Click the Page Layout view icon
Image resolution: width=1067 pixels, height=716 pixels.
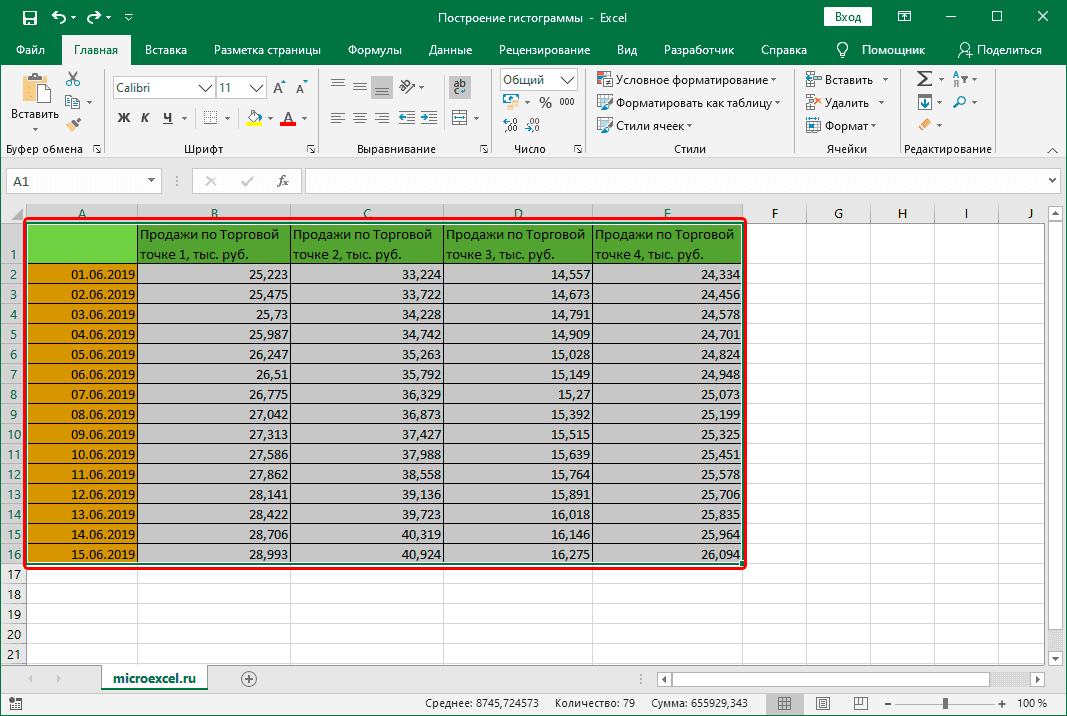[823, 702]
